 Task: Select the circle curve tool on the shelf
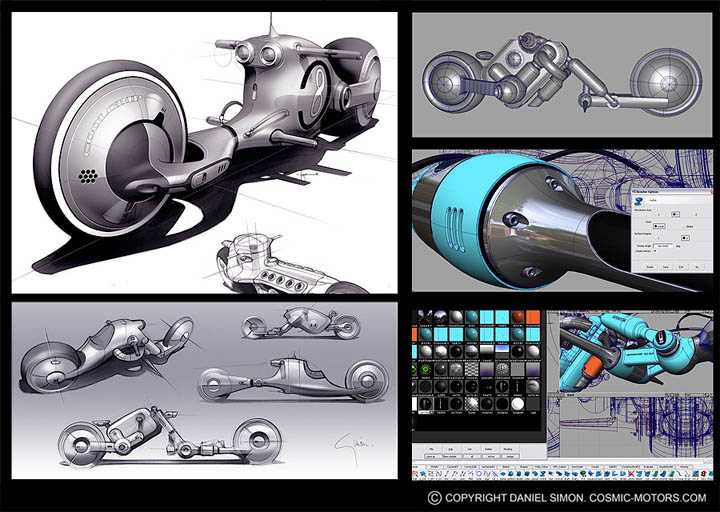[478, 473]
